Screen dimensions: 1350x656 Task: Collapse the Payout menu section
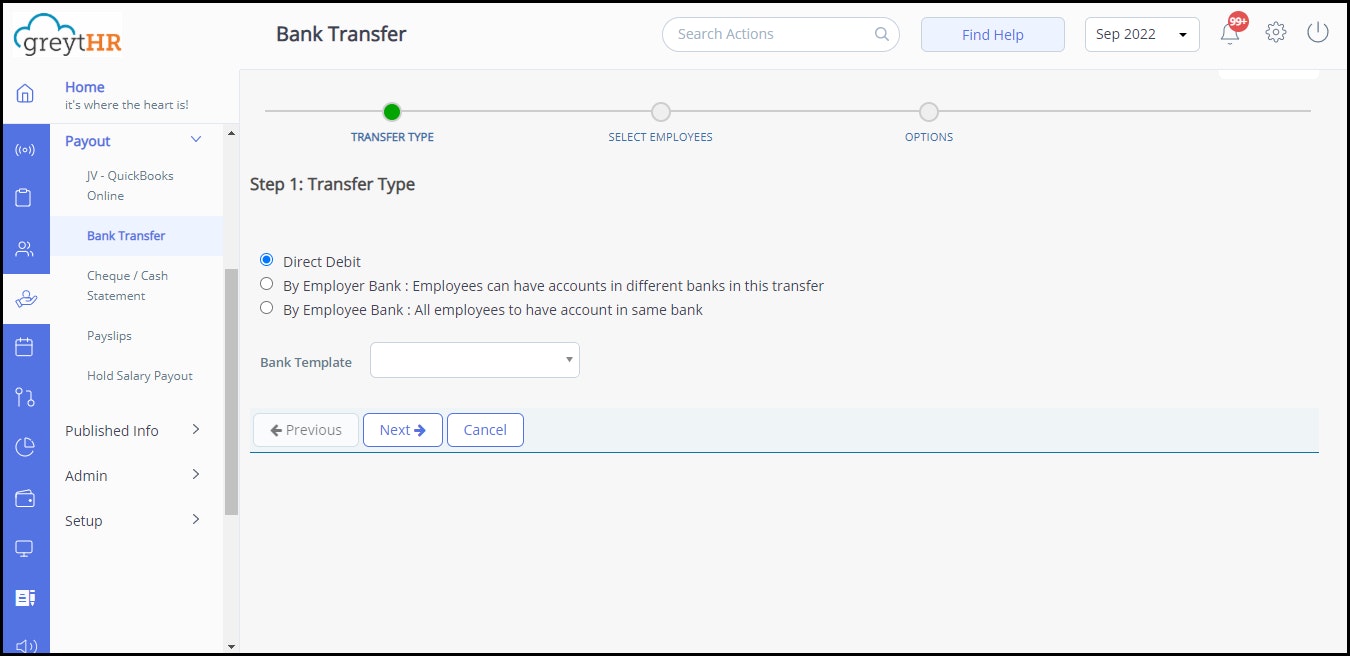196,140
